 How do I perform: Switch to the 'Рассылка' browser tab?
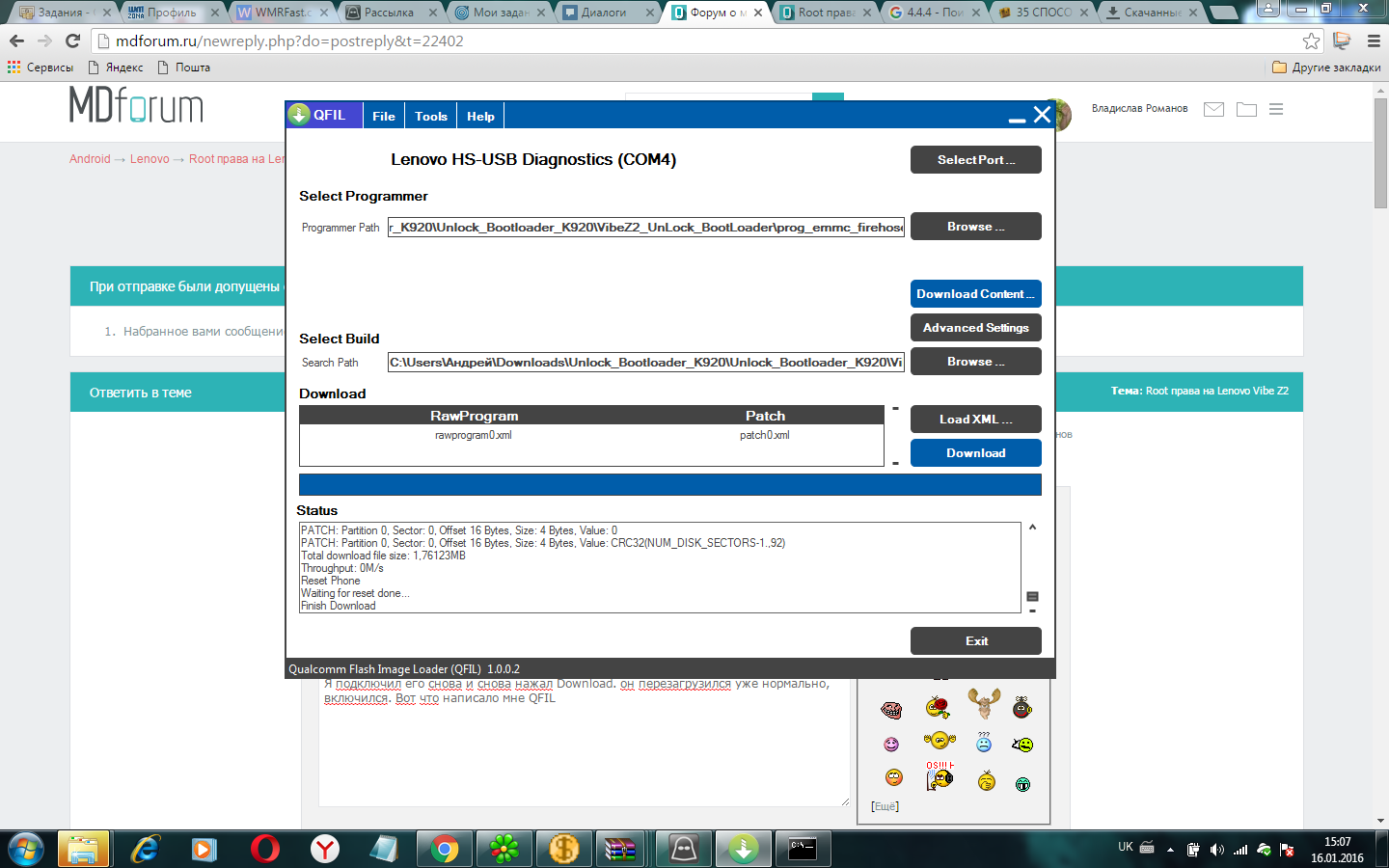(391, 13)
